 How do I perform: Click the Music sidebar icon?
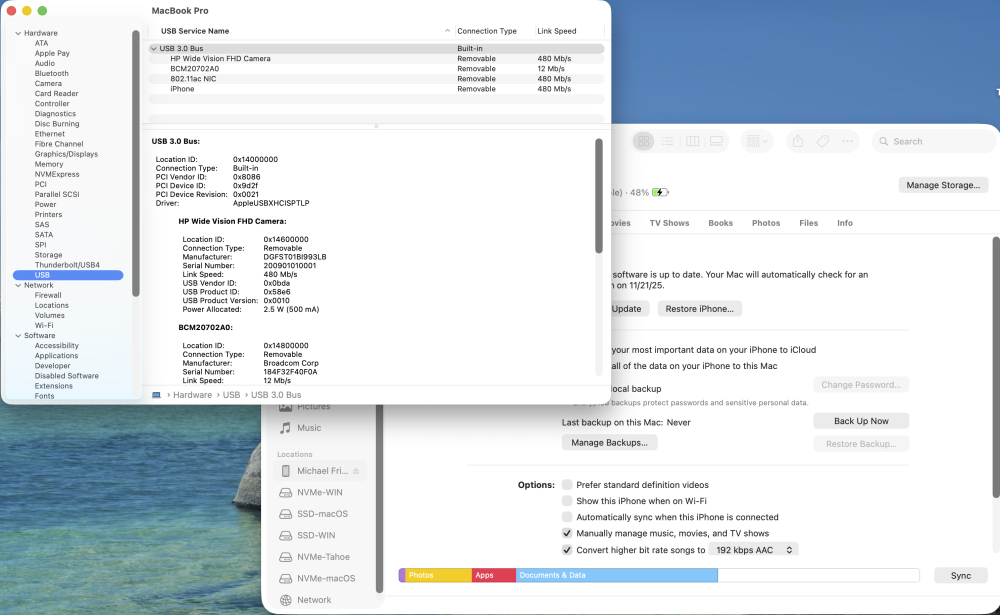click(285, 428)
